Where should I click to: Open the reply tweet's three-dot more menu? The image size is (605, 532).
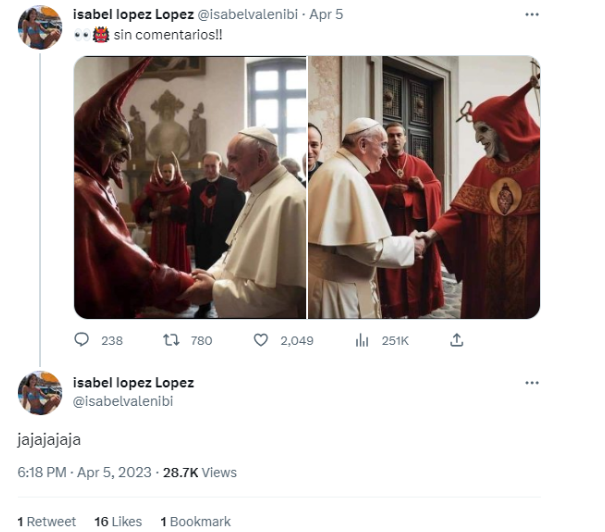click(532, 383)
